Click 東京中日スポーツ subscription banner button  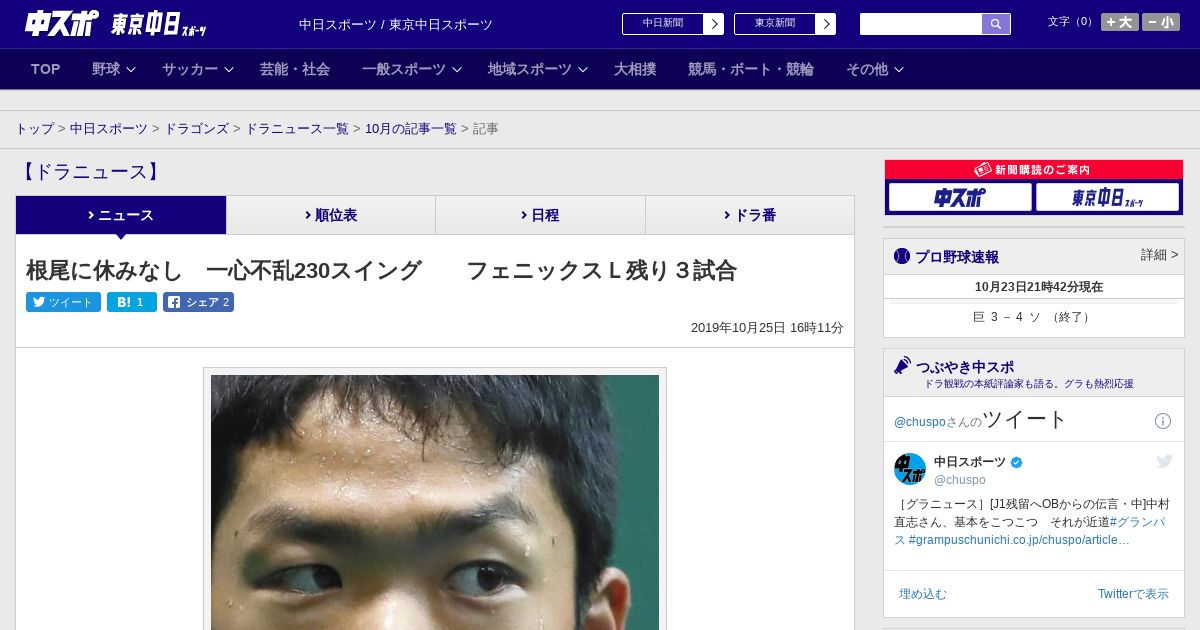(1107, 197)
